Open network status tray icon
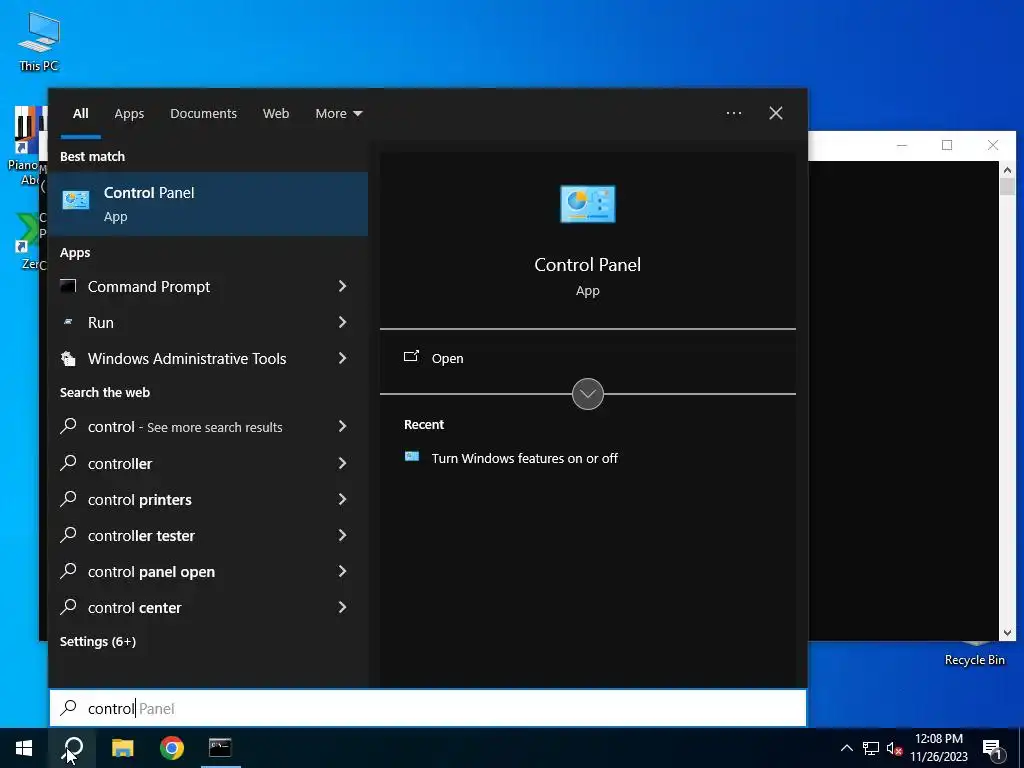Screen dimensions: 1024x768 pos(871,748)
